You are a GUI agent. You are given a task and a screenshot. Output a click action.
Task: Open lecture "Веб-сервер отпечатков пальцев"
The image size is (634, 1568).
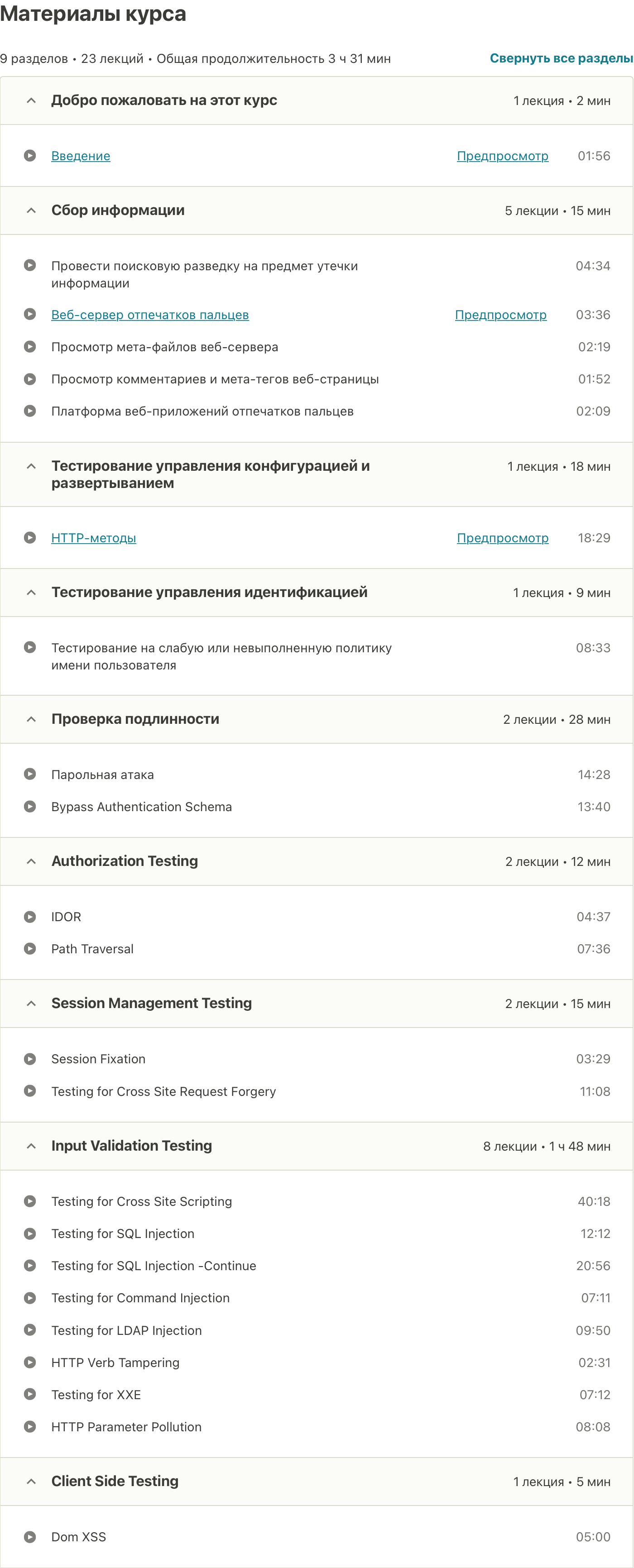[150, 316]
